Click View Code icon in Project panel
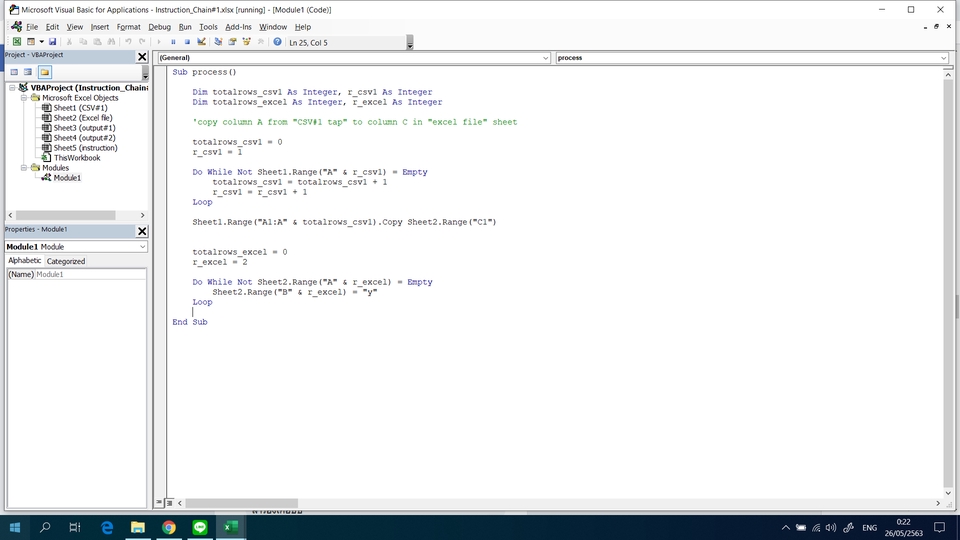The height and width of the screenshot is (540, 960). tap(14, 72)
